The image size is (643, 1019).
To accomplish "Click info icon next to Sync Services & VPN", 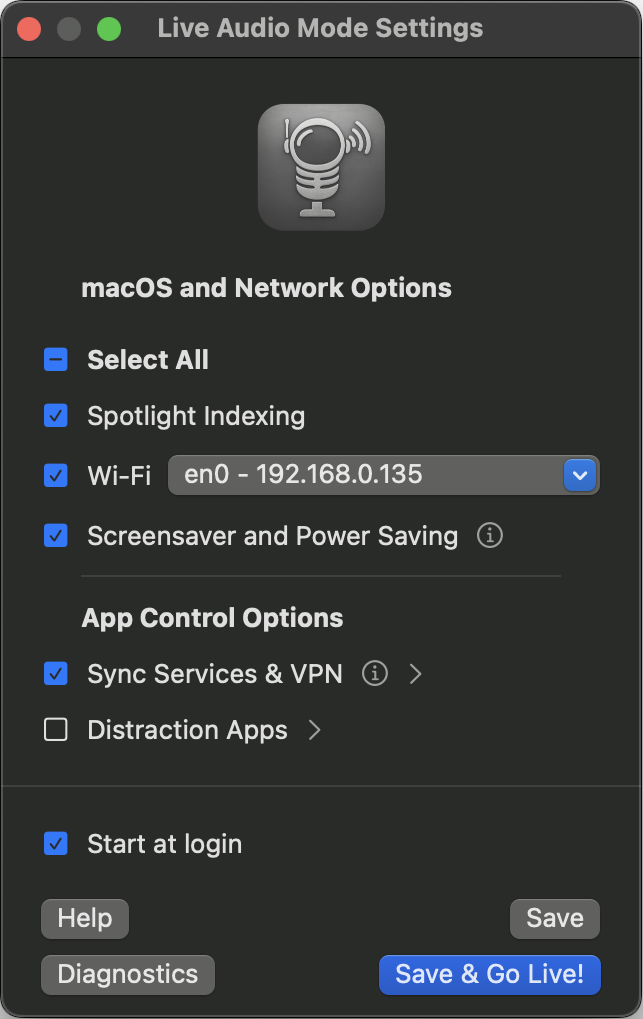I will click(x=374, y=674).
